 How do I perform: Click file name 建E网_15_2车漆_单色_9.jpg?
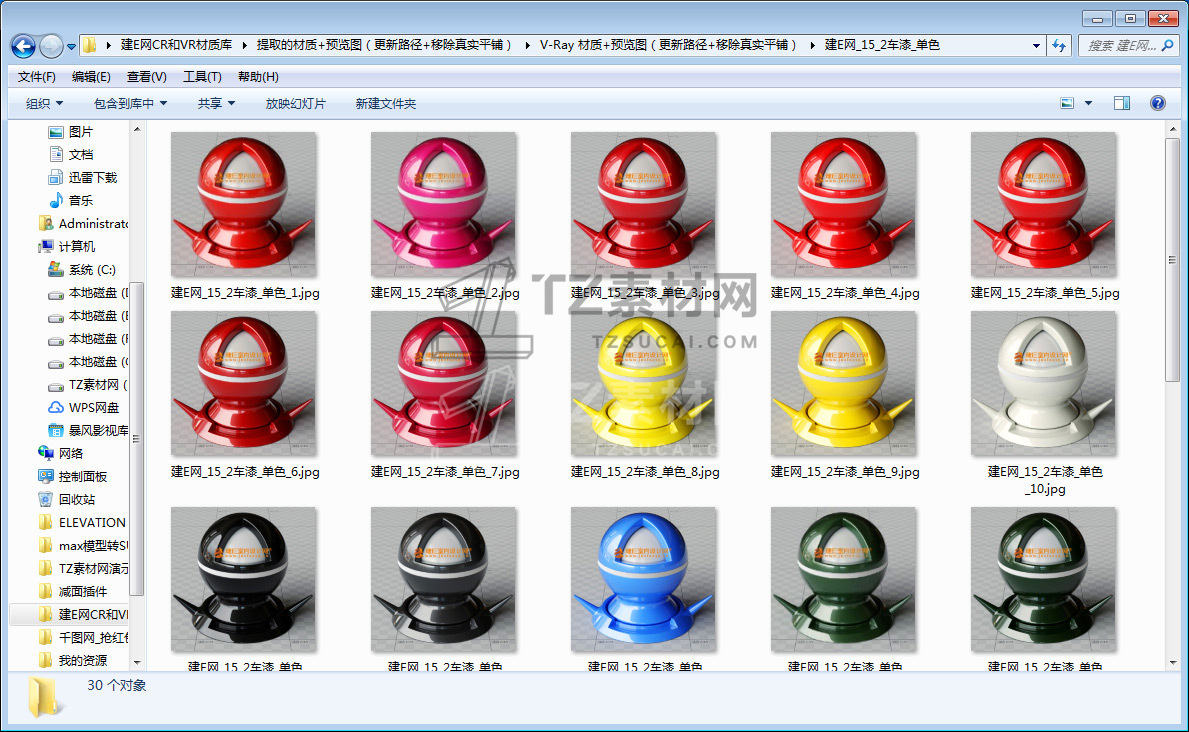point(845,472)
